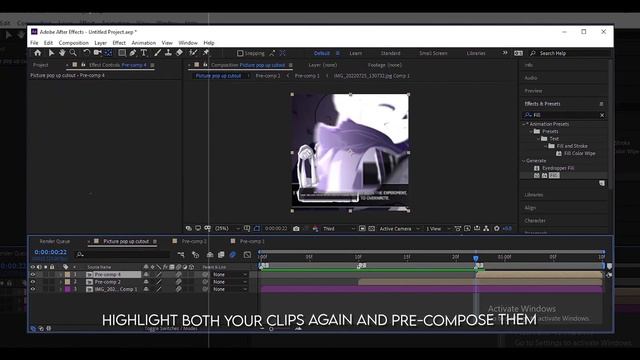The width and height of the screenshot is (640, 360).
Task: Select the Rectangle shape tool
Action: tap(122, 53)
